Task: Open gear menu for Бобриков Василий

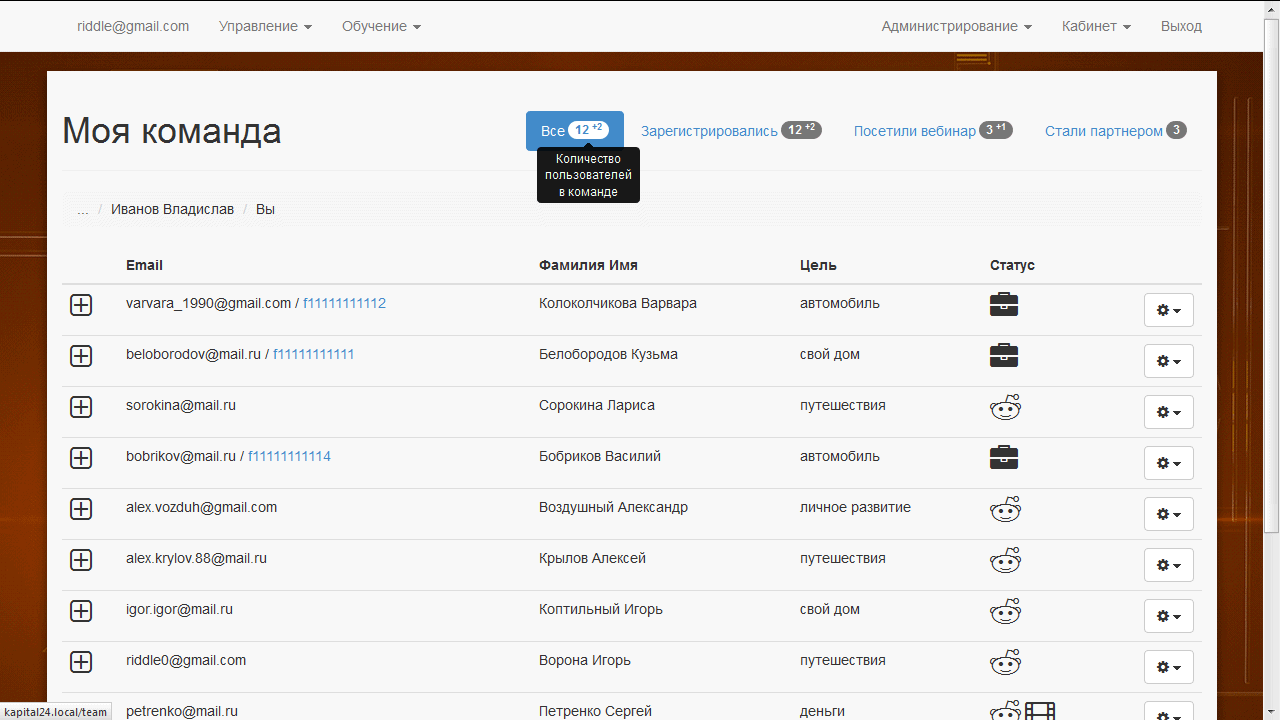Action: coord(1168,463)
